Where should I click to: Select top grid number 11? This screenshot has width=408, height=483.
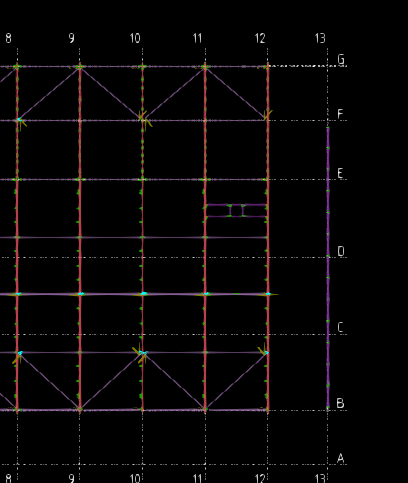tap(197, 38)
